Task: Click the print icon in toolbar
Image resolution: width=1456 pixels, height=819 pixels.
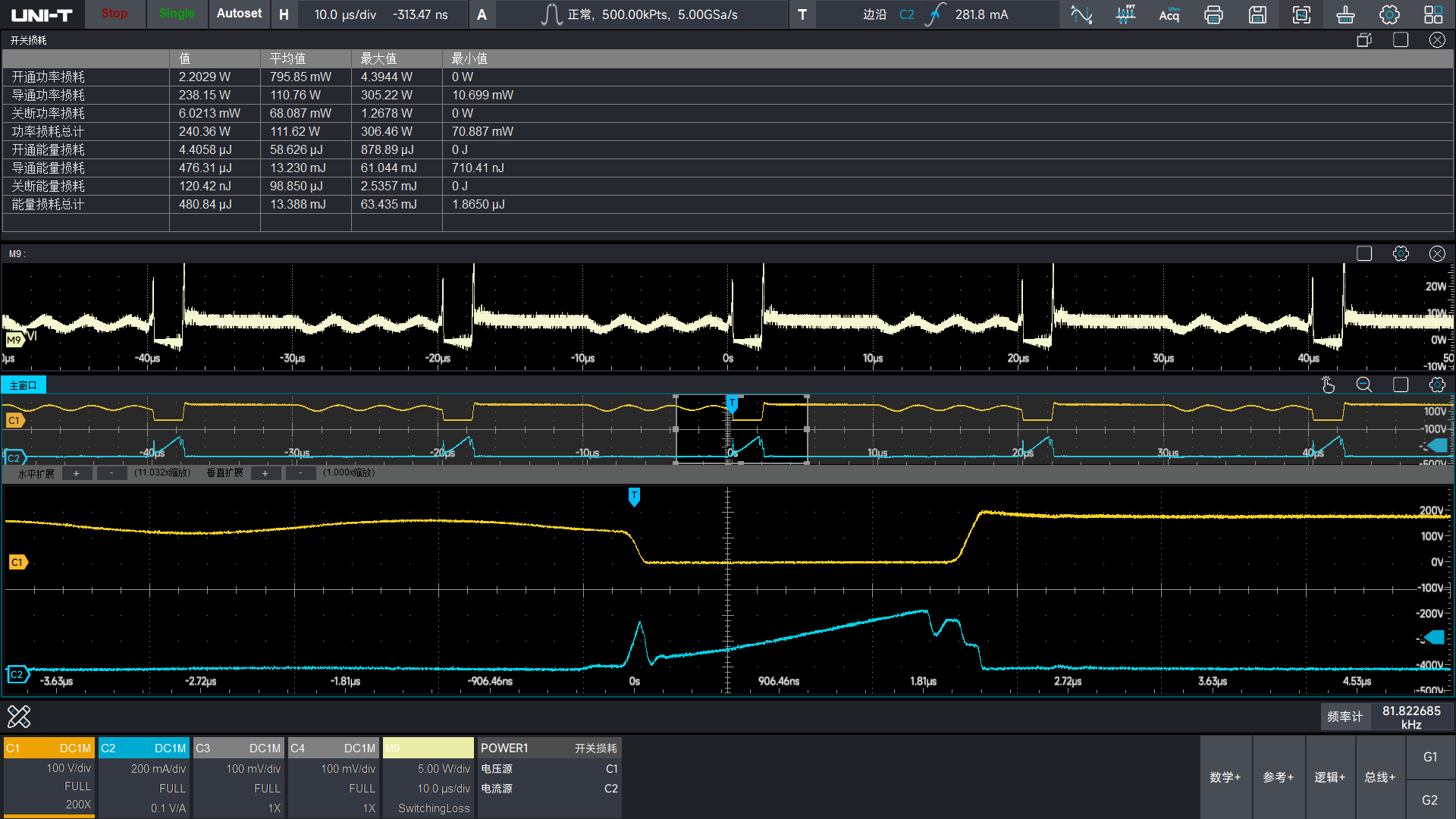Action: tap(1213, 14)
